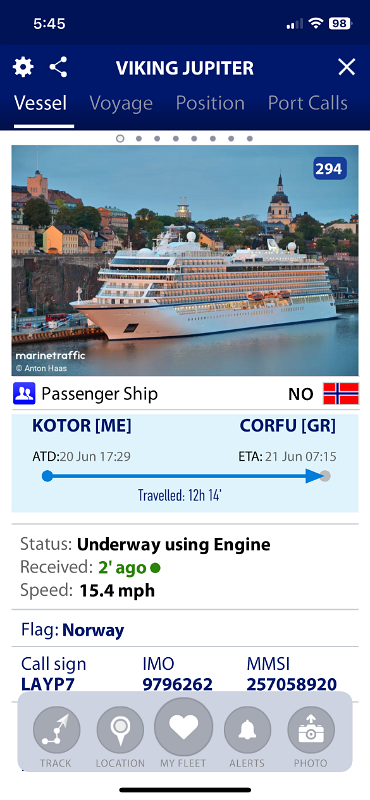Open the Port Calls tab
370x800 pixels.
pos(308,103)
